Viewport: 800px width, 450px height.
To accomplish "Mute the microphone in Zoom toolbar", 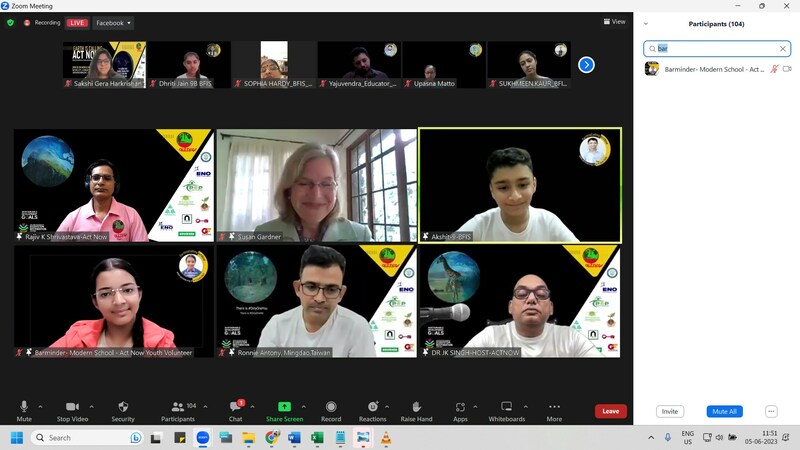I will pos(24,408).
